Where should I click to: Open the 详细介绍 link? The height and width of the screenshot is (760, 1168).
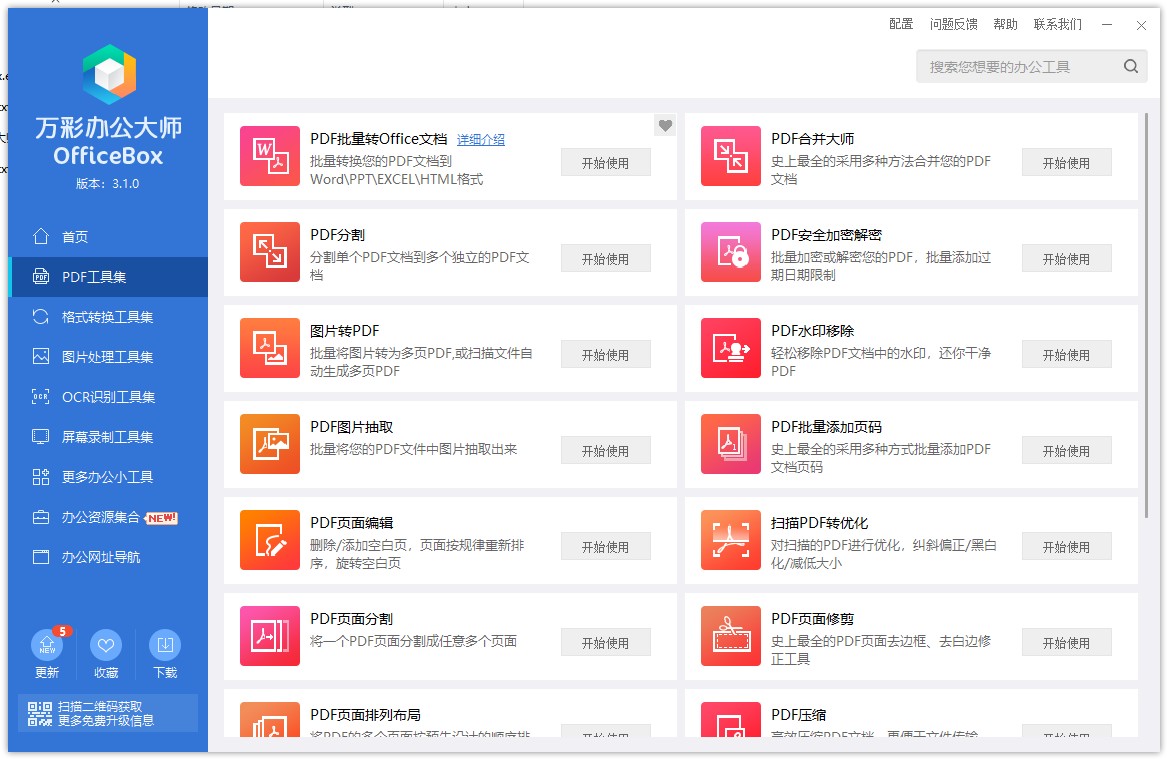[x=480, y=139]
